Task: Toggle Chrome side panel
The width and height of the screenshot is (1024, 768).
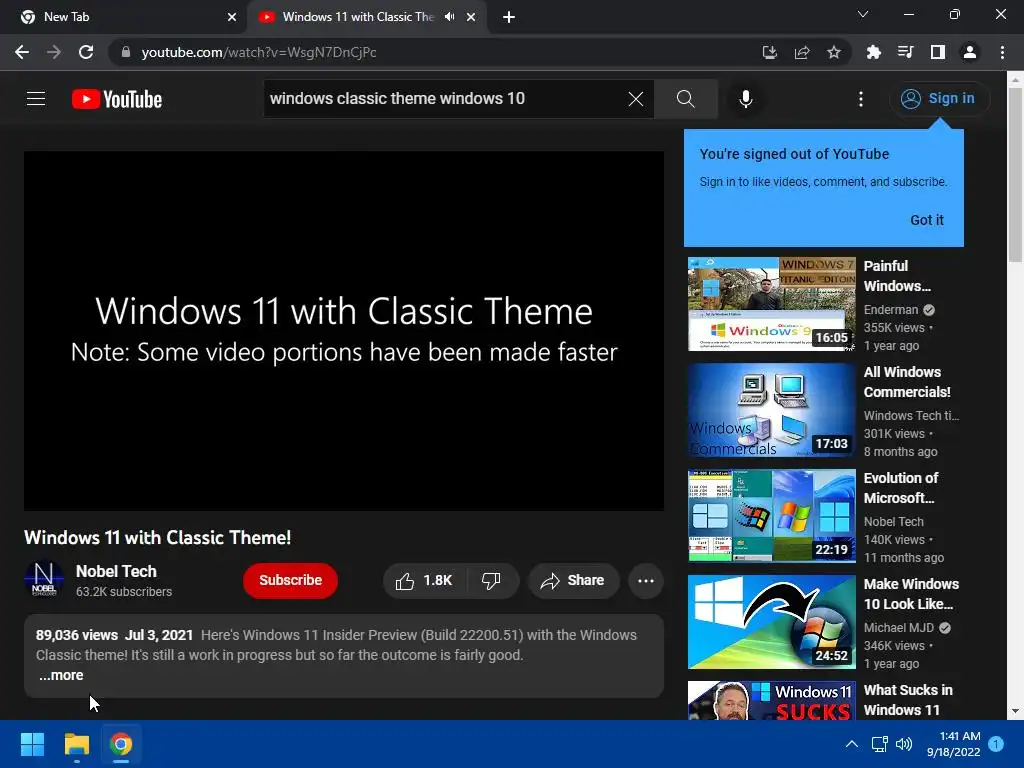Action: (x=938, y=52)
